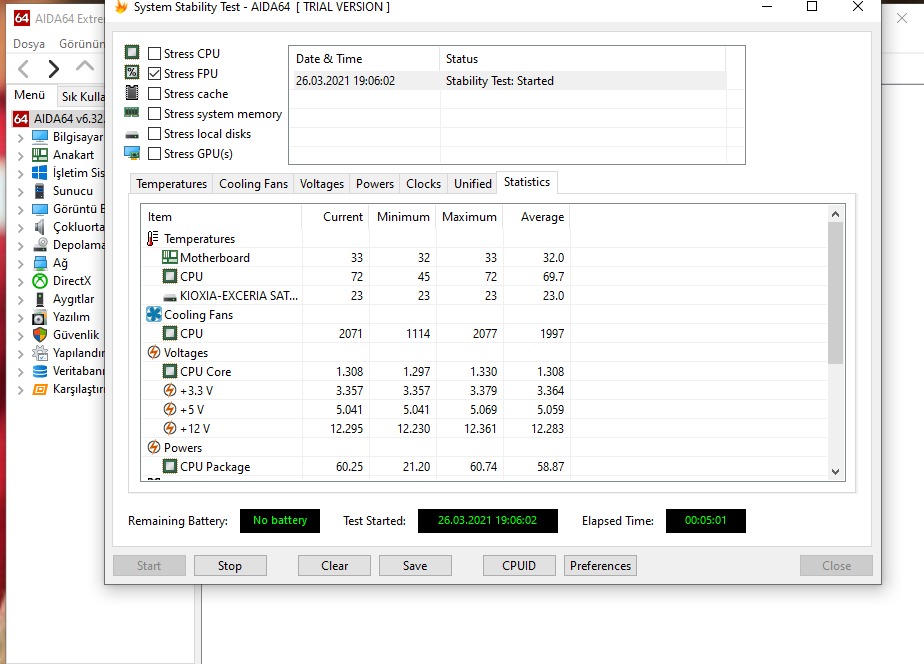The image size is (924, 664).
Task: Click the Güvenlik shield icon
Action: click(39, 335)
